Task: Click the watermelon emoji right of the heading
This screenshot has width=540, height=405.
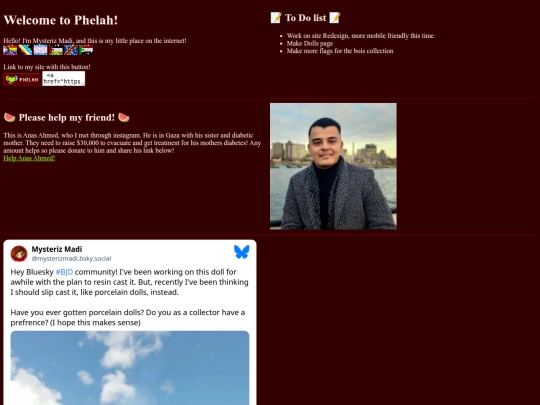Action: pos(124,117)
